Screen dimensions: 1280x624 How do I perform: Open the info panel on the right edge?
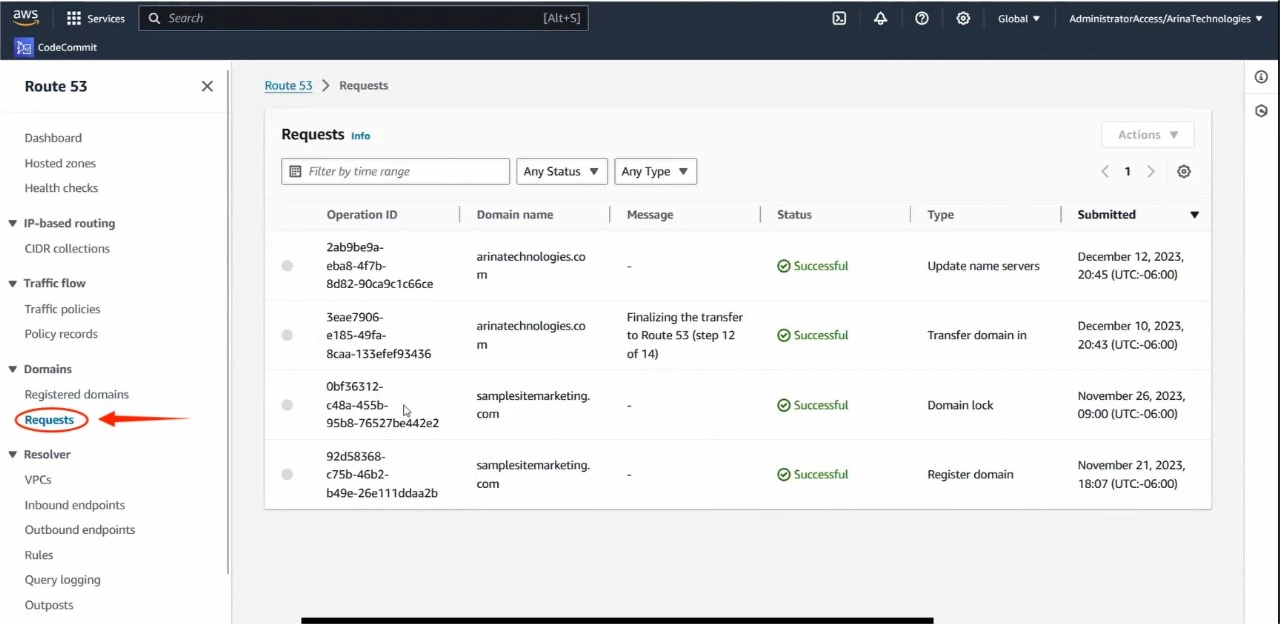(x=1261, y=76)
